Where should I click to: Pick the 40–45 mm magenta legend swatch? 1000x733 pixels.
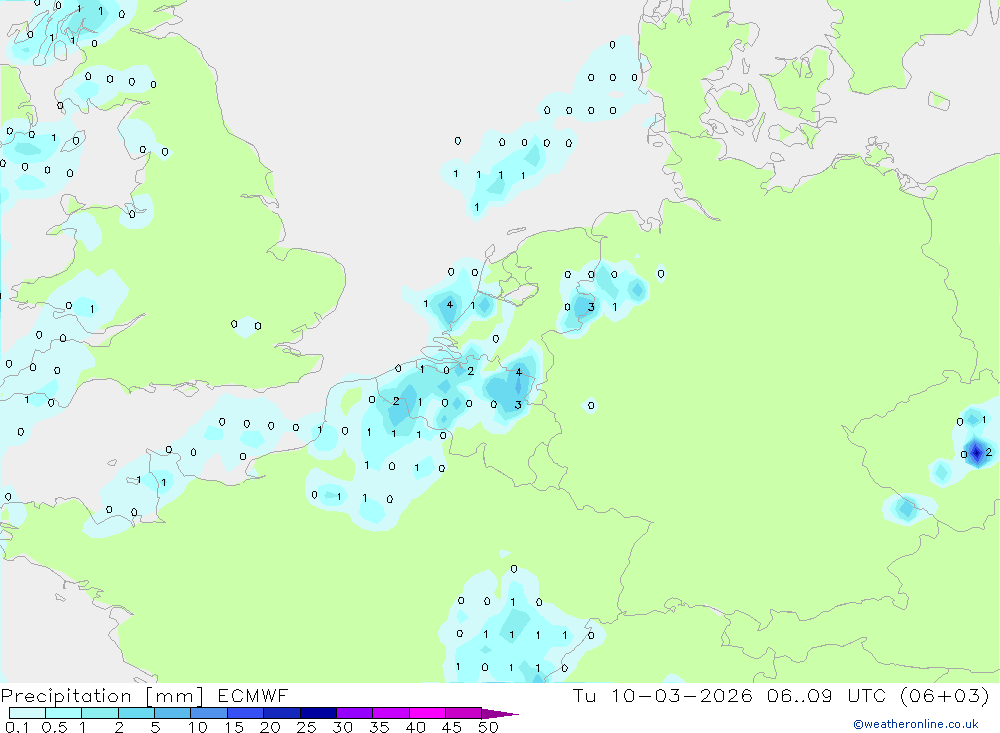coord(427,713)
